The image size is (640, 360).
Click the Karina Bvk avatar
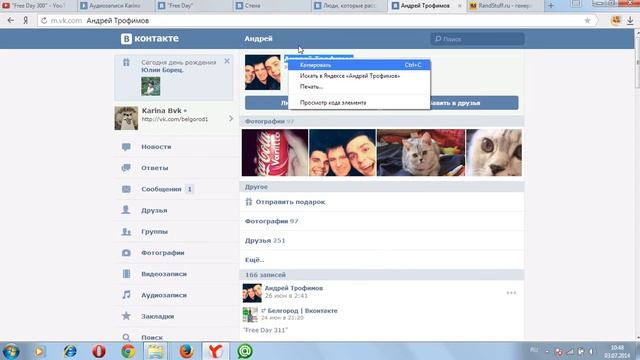point(126,118)
